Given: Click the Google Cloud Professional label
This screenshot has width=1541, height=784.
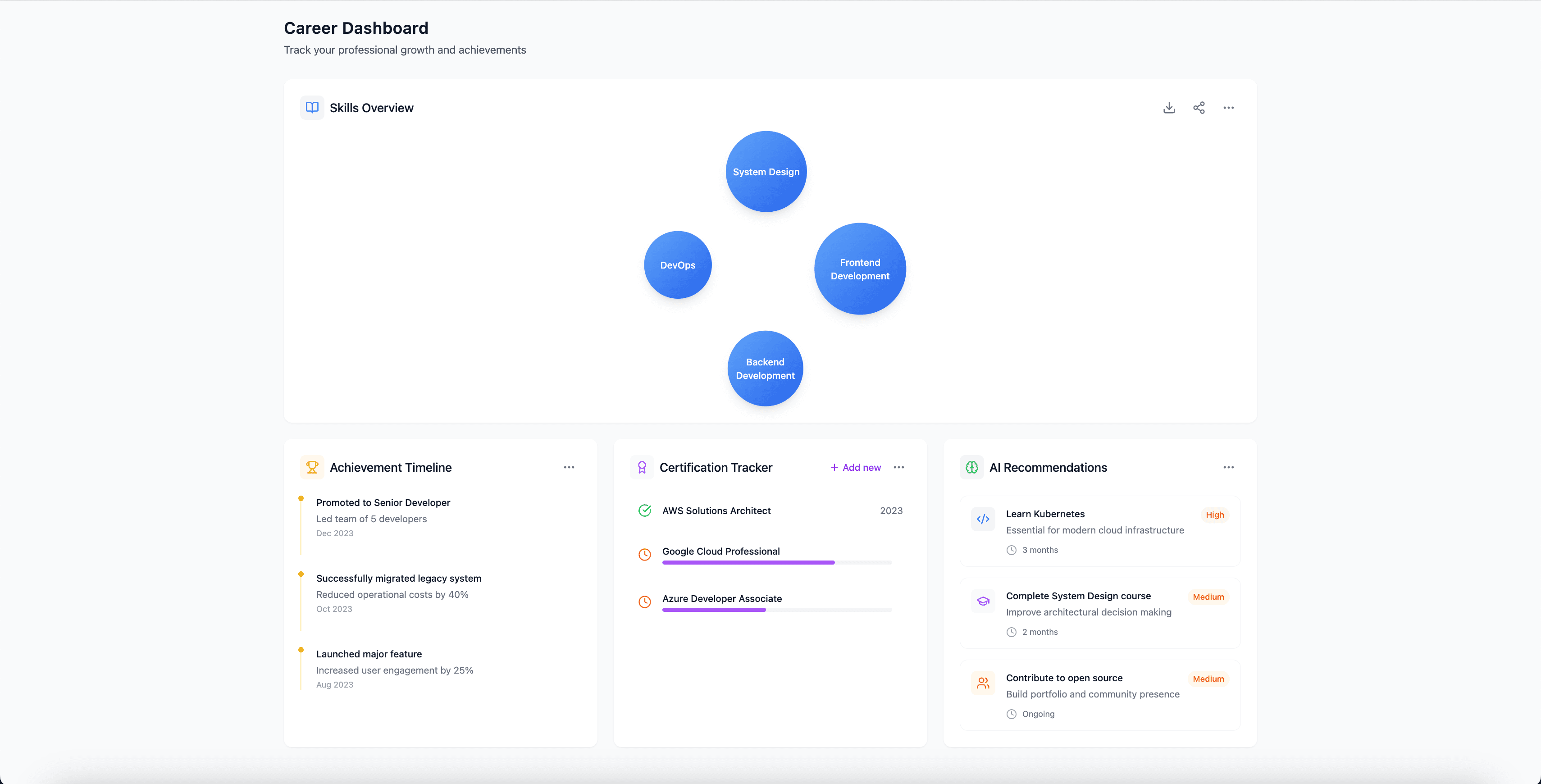Looking at the screenshot, I should [x=721, y=552].
